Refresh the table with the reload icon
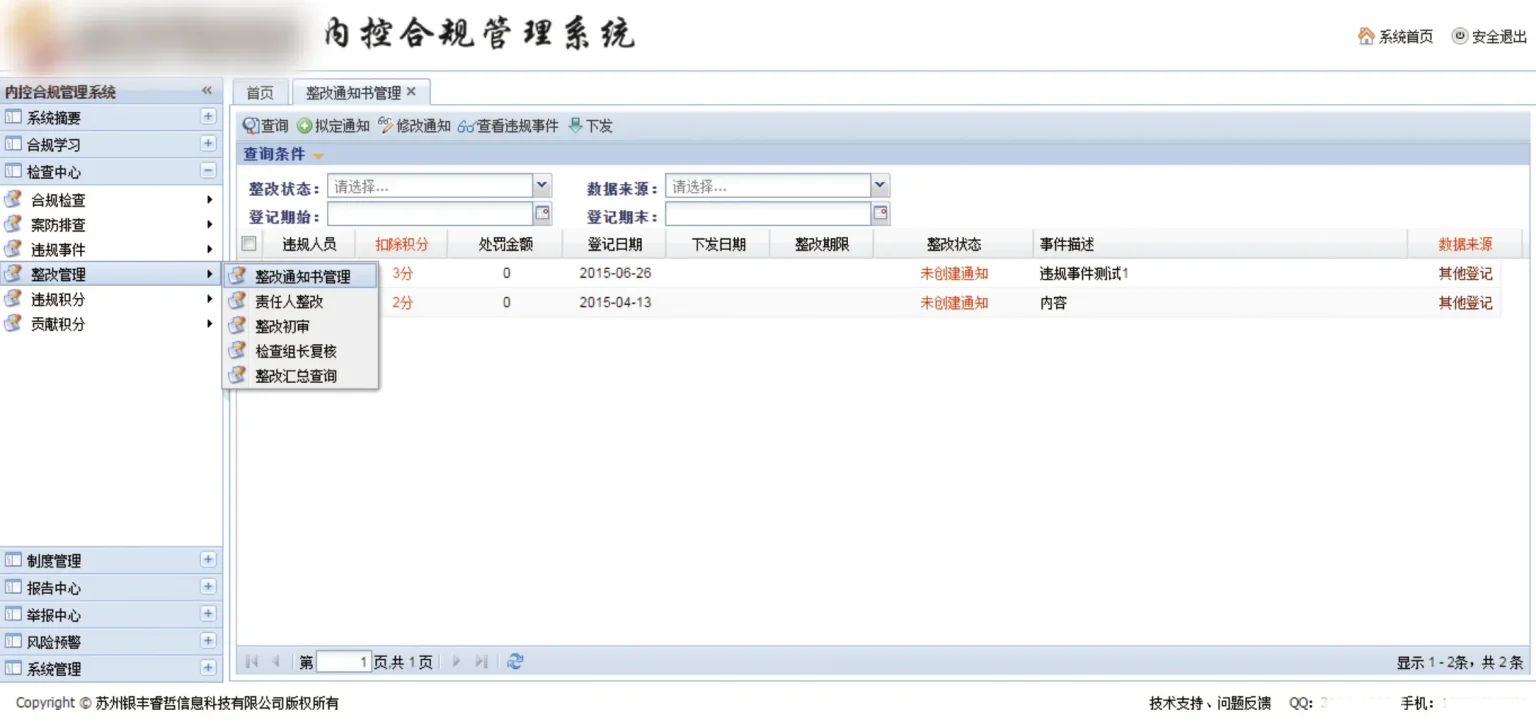Screen dimensions: 1536x722 [x=515, y=661]
